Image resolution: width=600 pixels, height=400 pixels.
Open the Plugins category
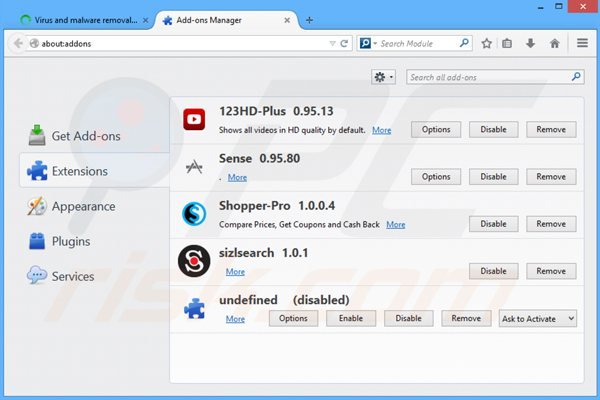[70, 241]
